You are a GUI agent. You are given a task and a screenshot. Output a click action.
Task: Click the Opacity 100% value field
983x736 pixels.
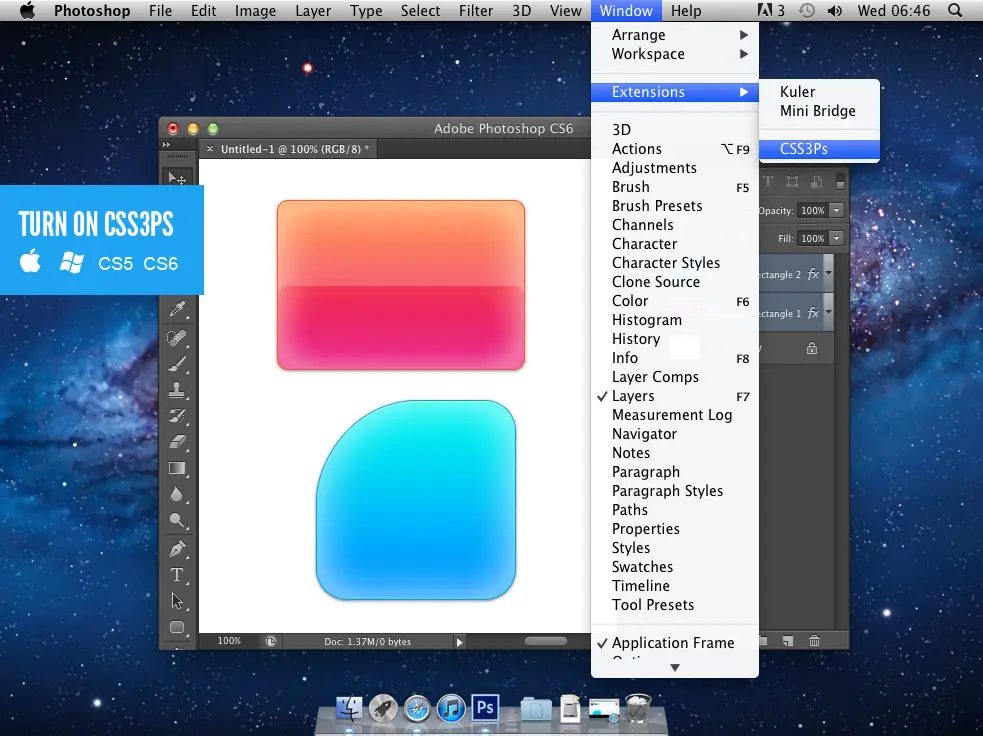813,211
